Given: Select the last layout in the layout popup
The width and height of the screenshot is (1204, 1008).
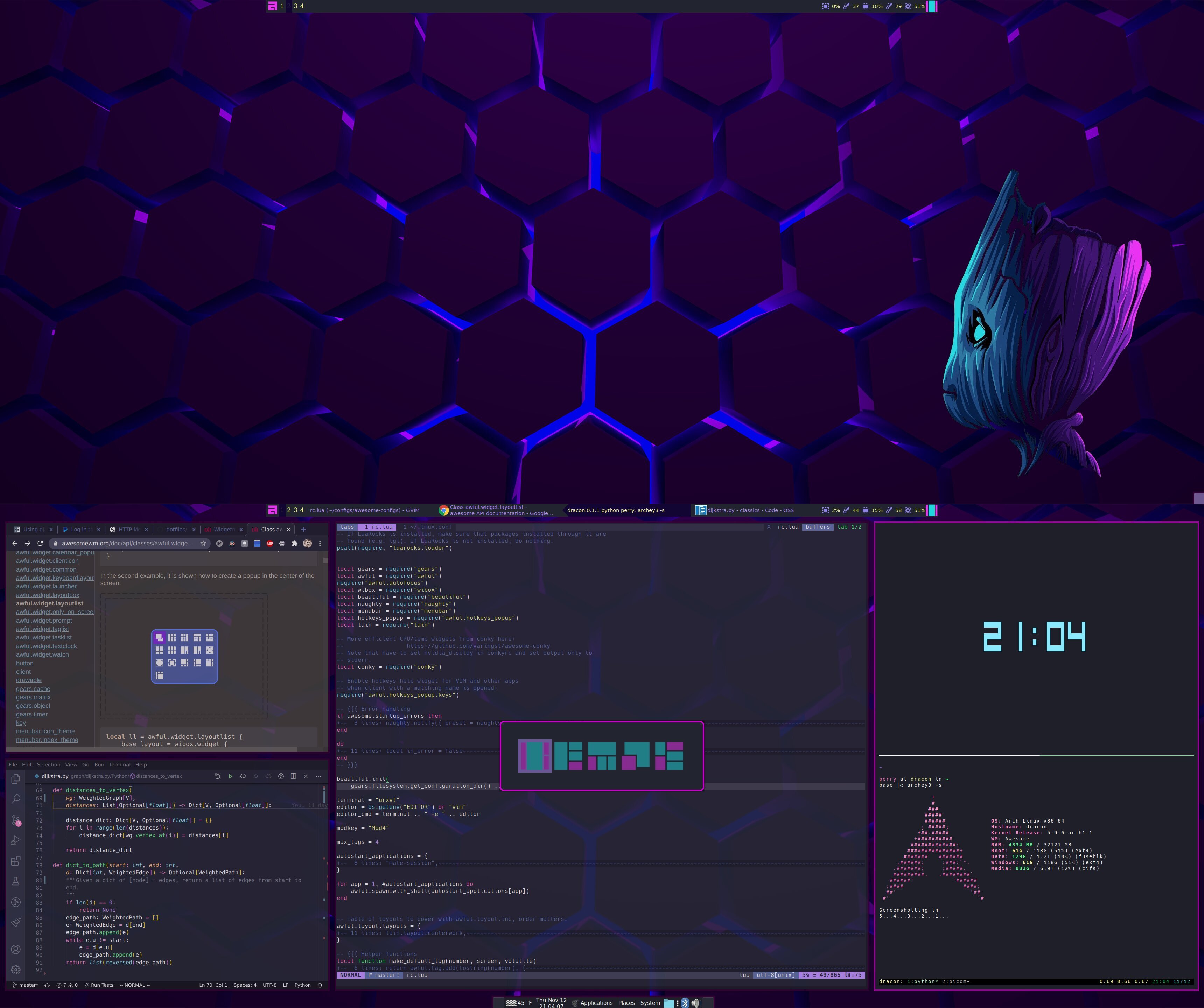Looking at the screenshot, I should (x=669, y=756).
